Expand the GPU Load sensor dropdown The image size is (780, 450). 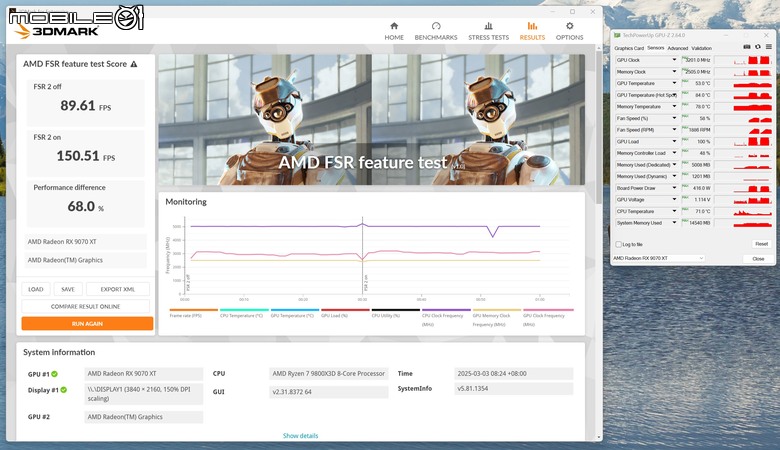tap(675, 142)
